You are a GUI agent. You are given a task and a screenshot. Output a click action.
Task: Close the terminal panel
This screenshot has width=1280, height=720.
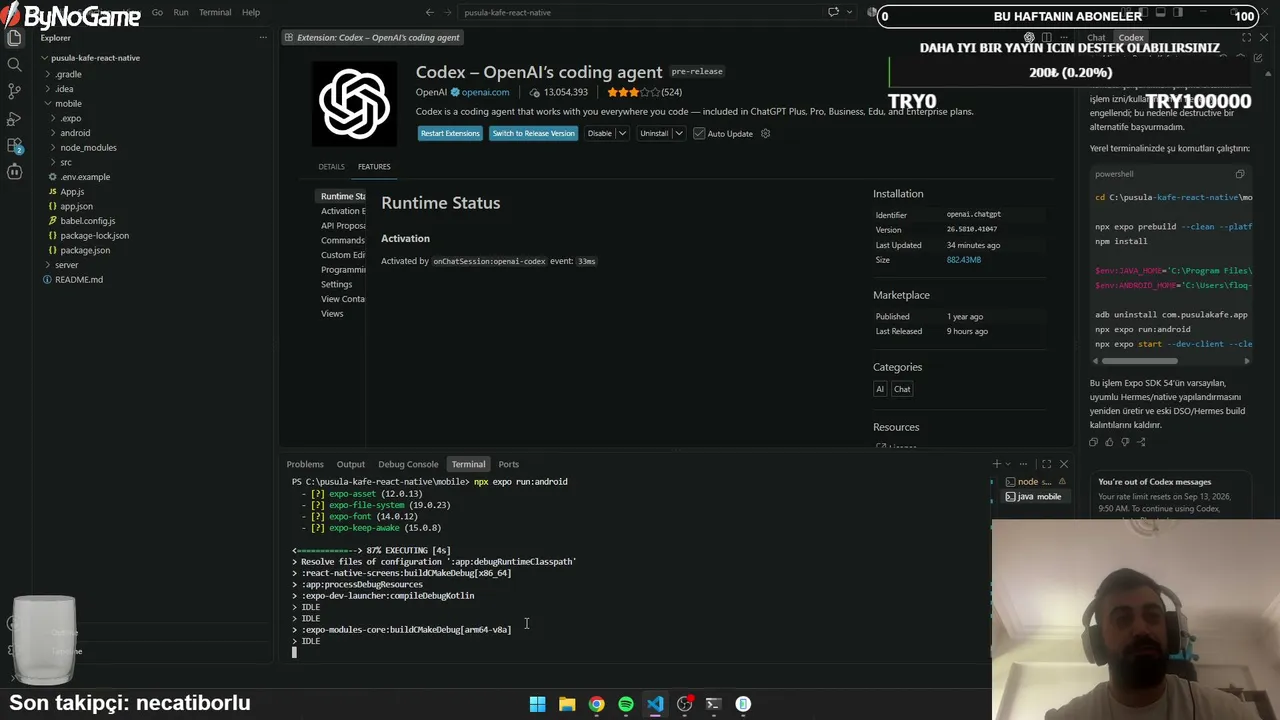pyautogui.click(x=1064, y=464)
